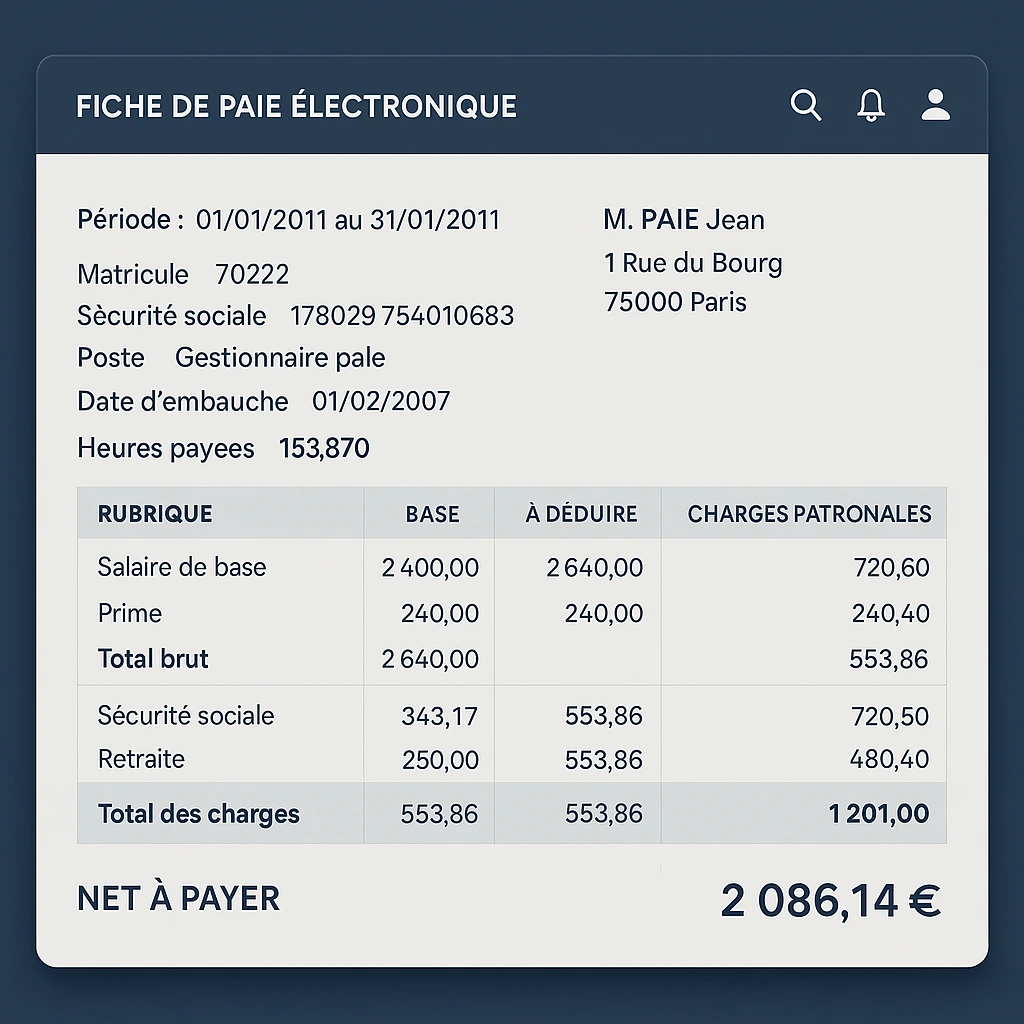The width and height of the screenshot is (1024, 1024).
Task: Select the Total des charges row label
Action: coord(198,814)
